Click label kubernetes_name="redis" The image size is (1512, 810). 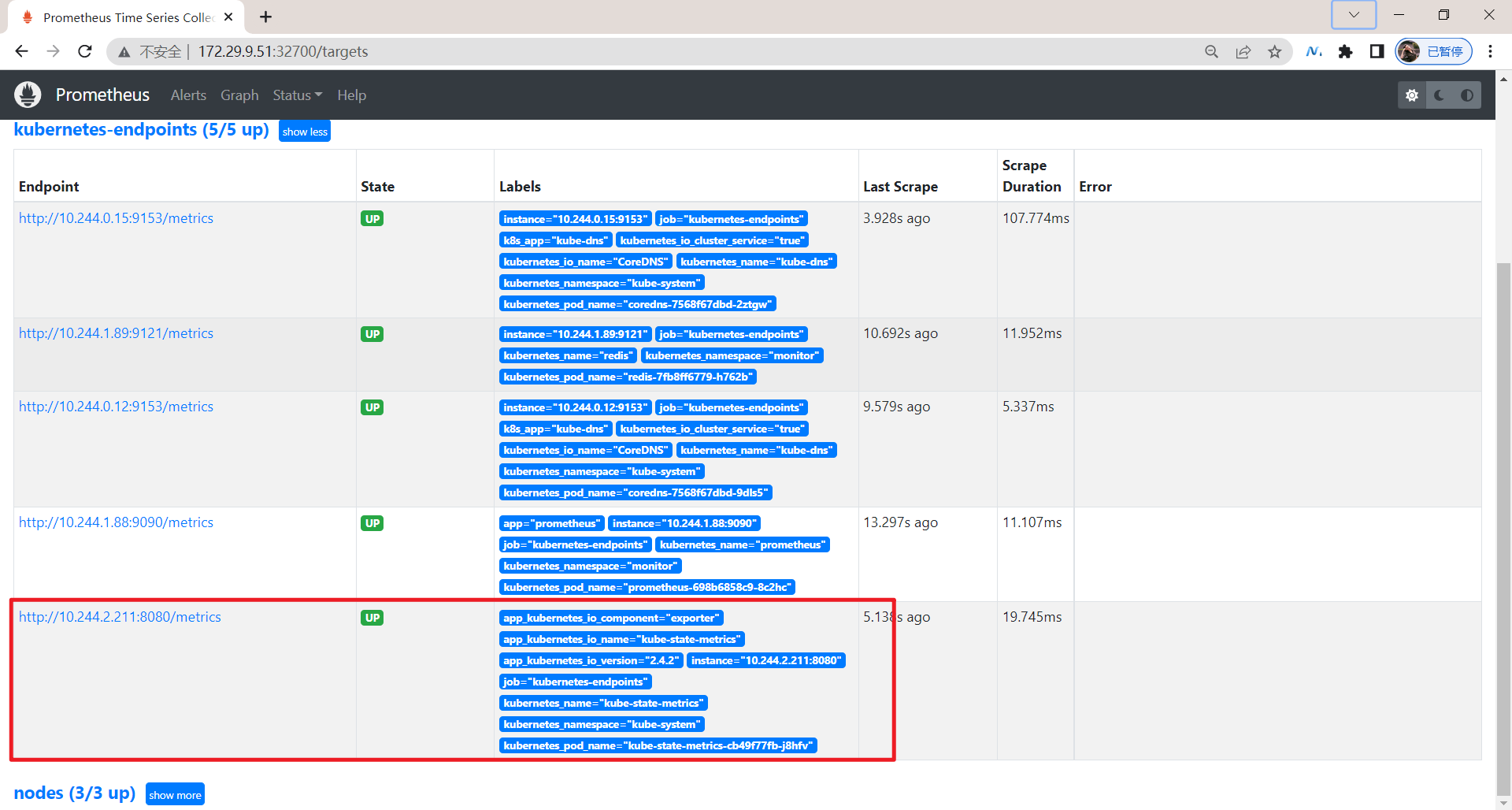[568, 355]
